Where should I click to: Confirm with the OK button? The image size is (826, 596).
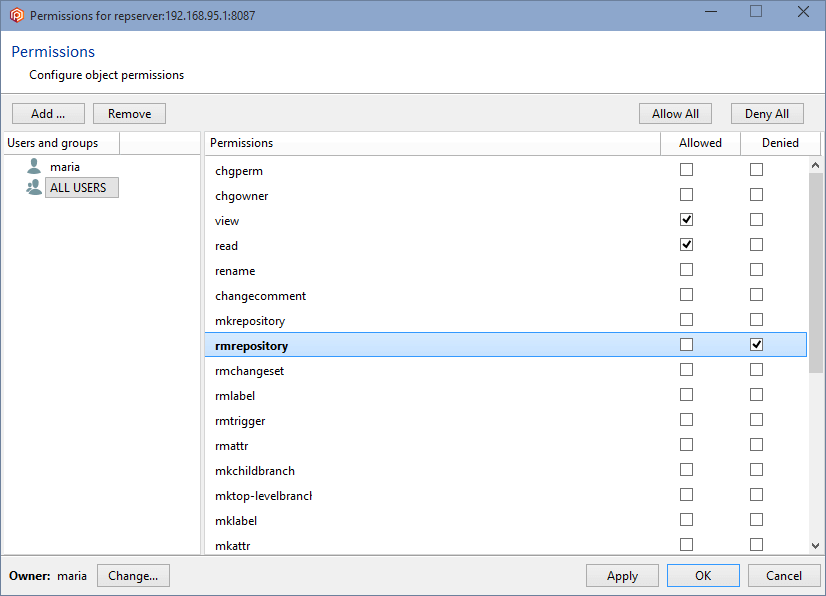[703, 575]
